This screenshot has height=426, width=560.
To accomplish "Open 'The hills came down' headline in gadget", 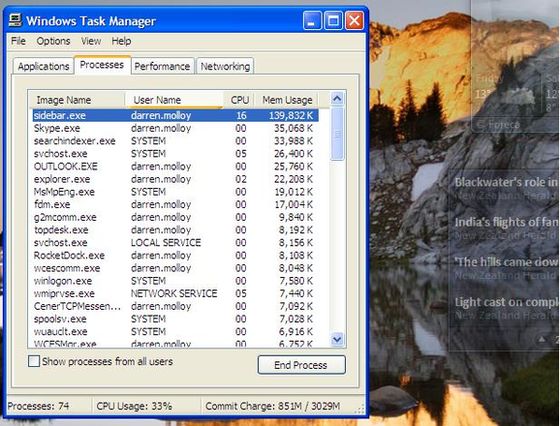I will tap(506, 262).
